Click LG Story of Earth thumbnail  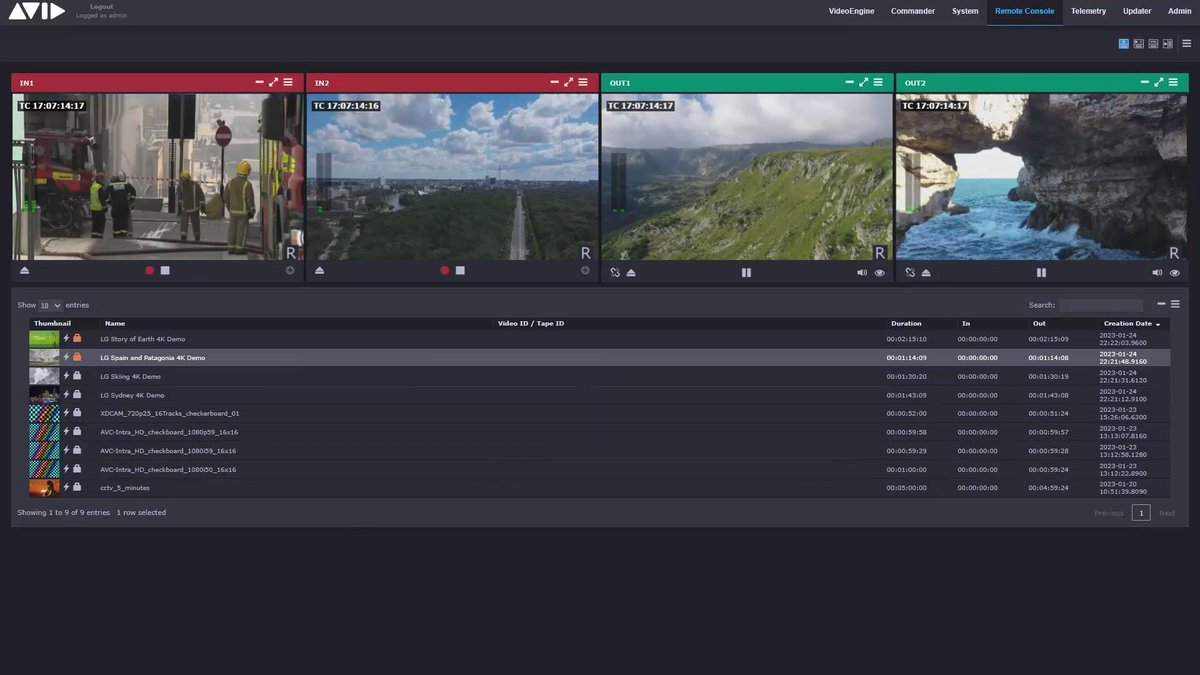[44, 339]
